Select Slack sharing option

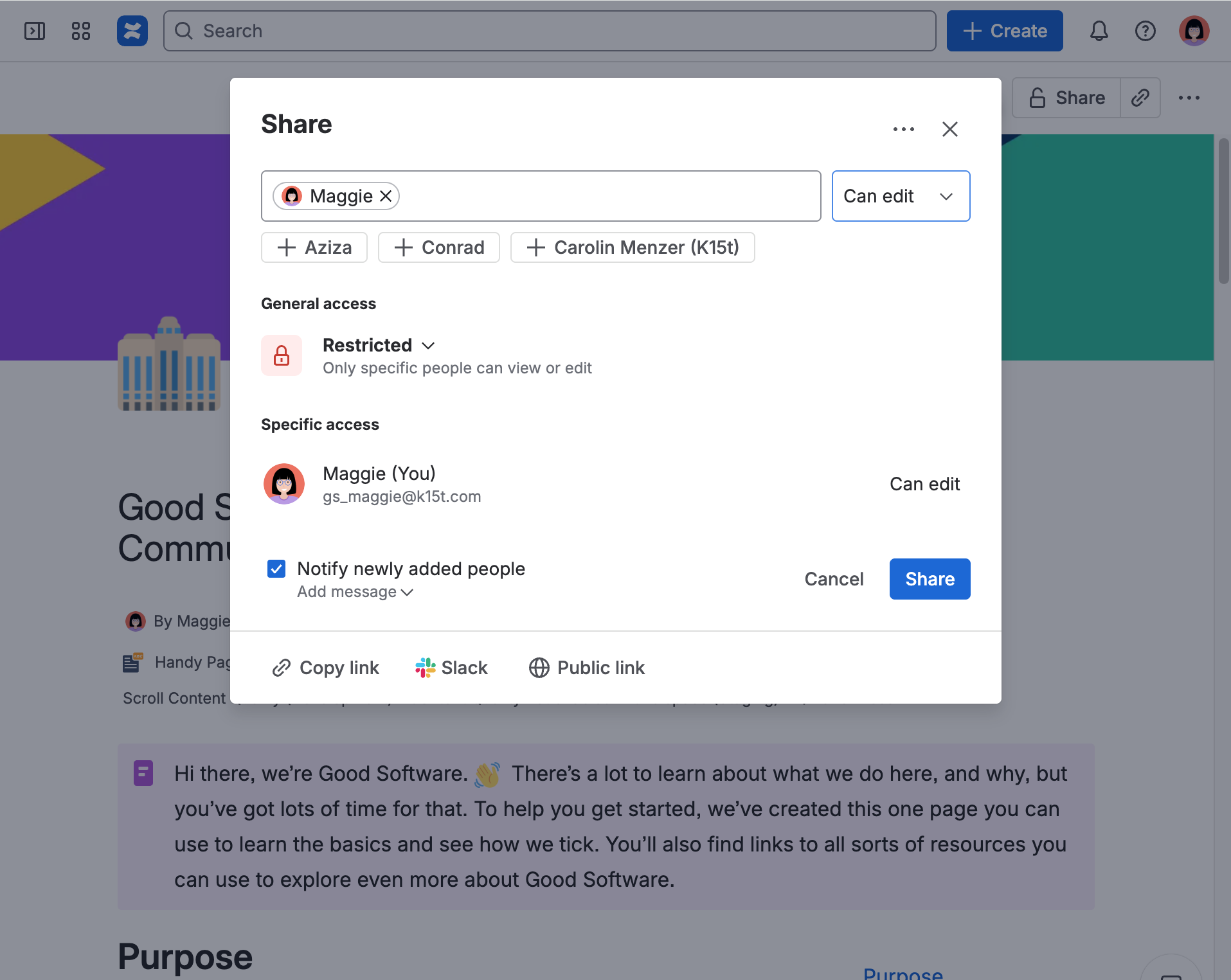click(x=452, y=668)
